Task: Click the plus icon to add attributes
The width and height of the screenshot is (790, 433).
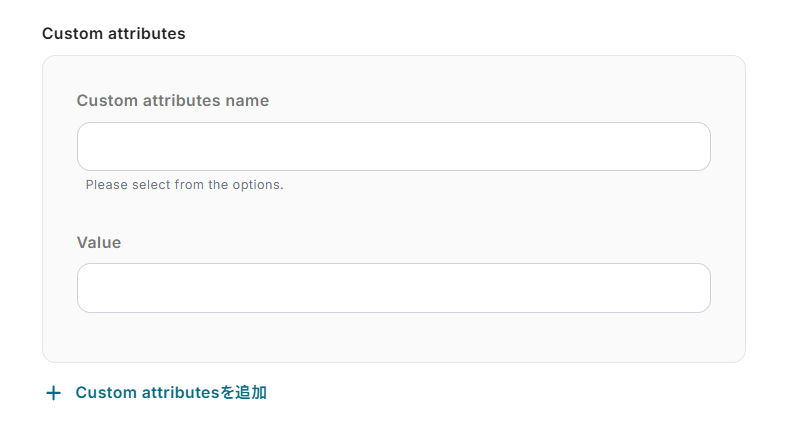Action: (54, 393)
